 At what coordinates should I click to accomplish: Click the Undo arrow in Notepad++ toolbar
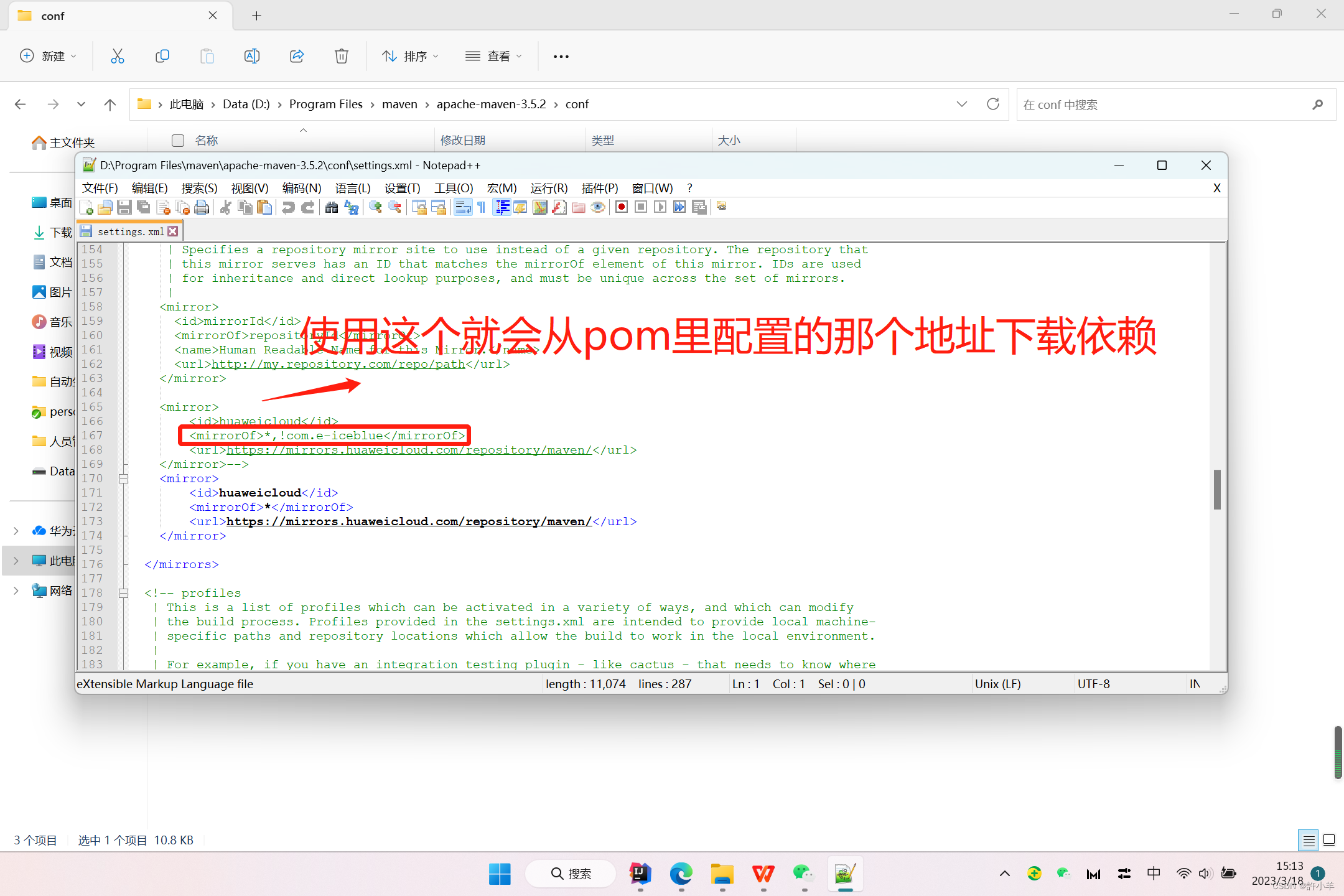288,207
